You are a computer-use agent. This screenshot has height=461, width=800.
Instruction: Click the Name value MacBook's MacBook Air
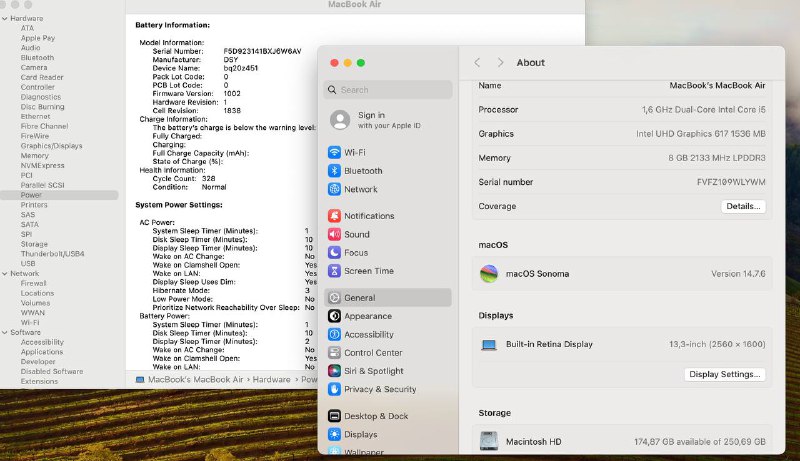point(717,86)
